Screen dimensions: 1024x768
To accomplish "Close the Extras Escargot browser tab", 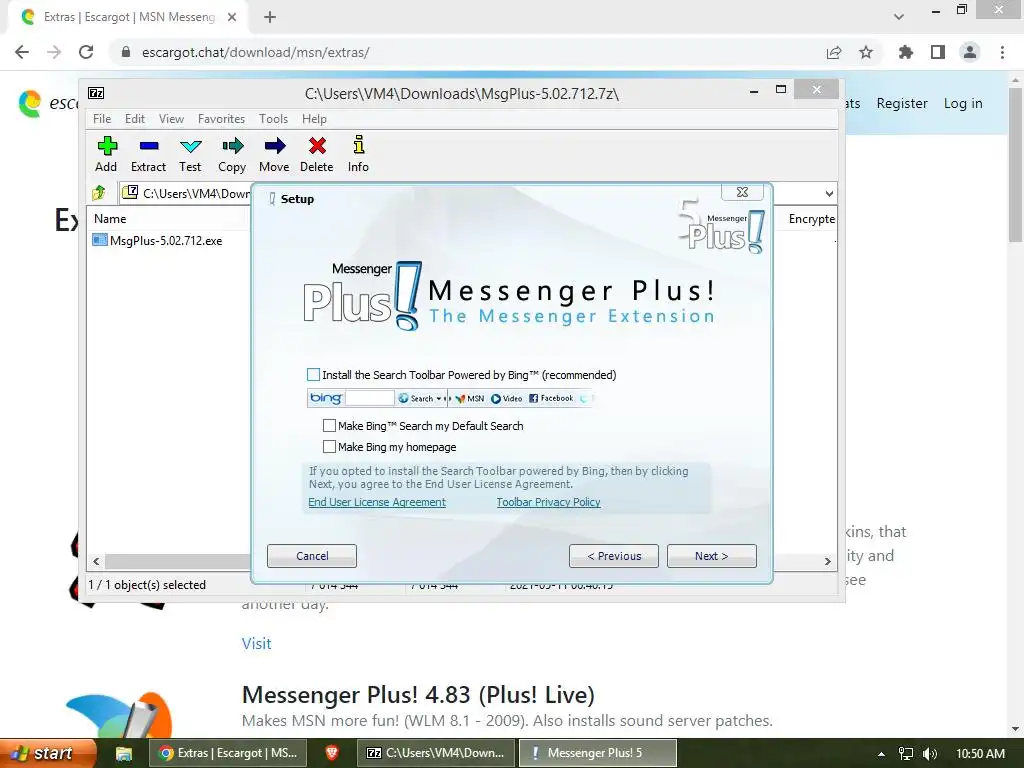I will pyautogui.click(x=232, y=17).
